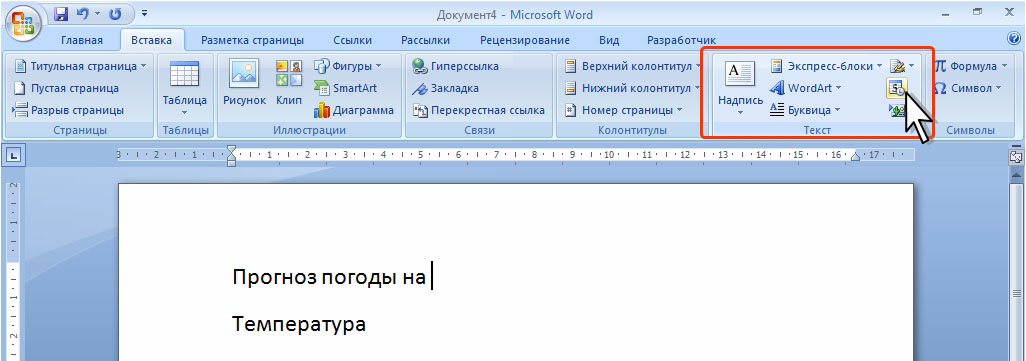The height and width of the screenshot is (361, 1026).
Task: Expand the Символ dropdown arrow
Action: pyautogui.click(x=999, y=88)
